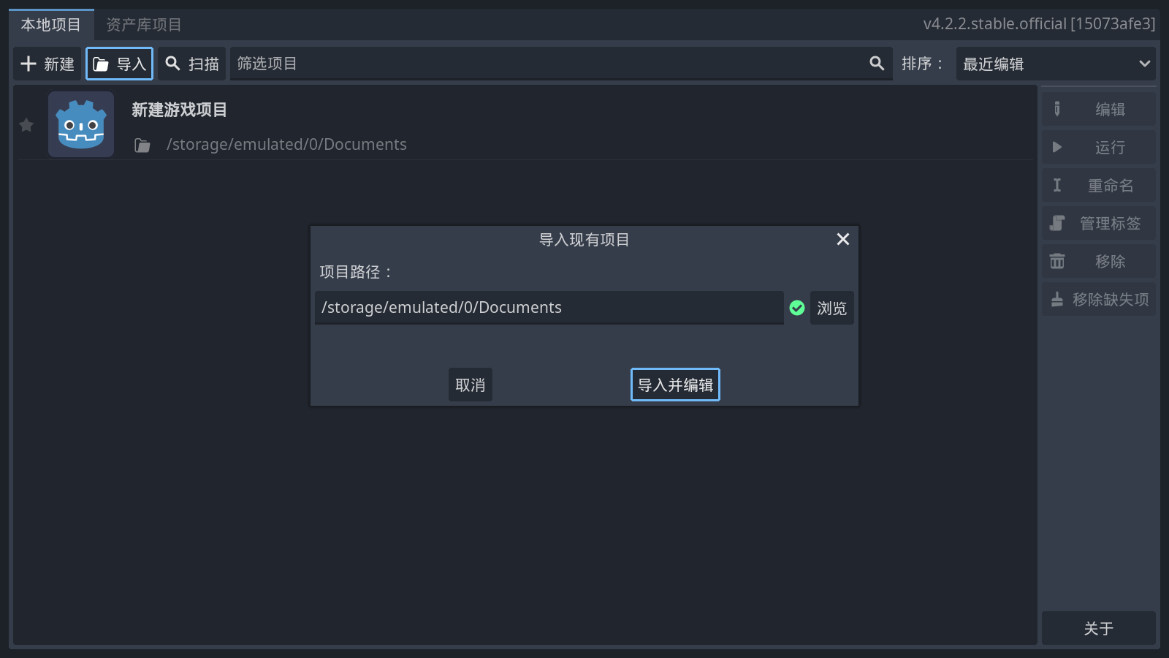Screen dimensions: 1169x658
Task: Click the search magnifier in filter box
Action: point(877,63)
